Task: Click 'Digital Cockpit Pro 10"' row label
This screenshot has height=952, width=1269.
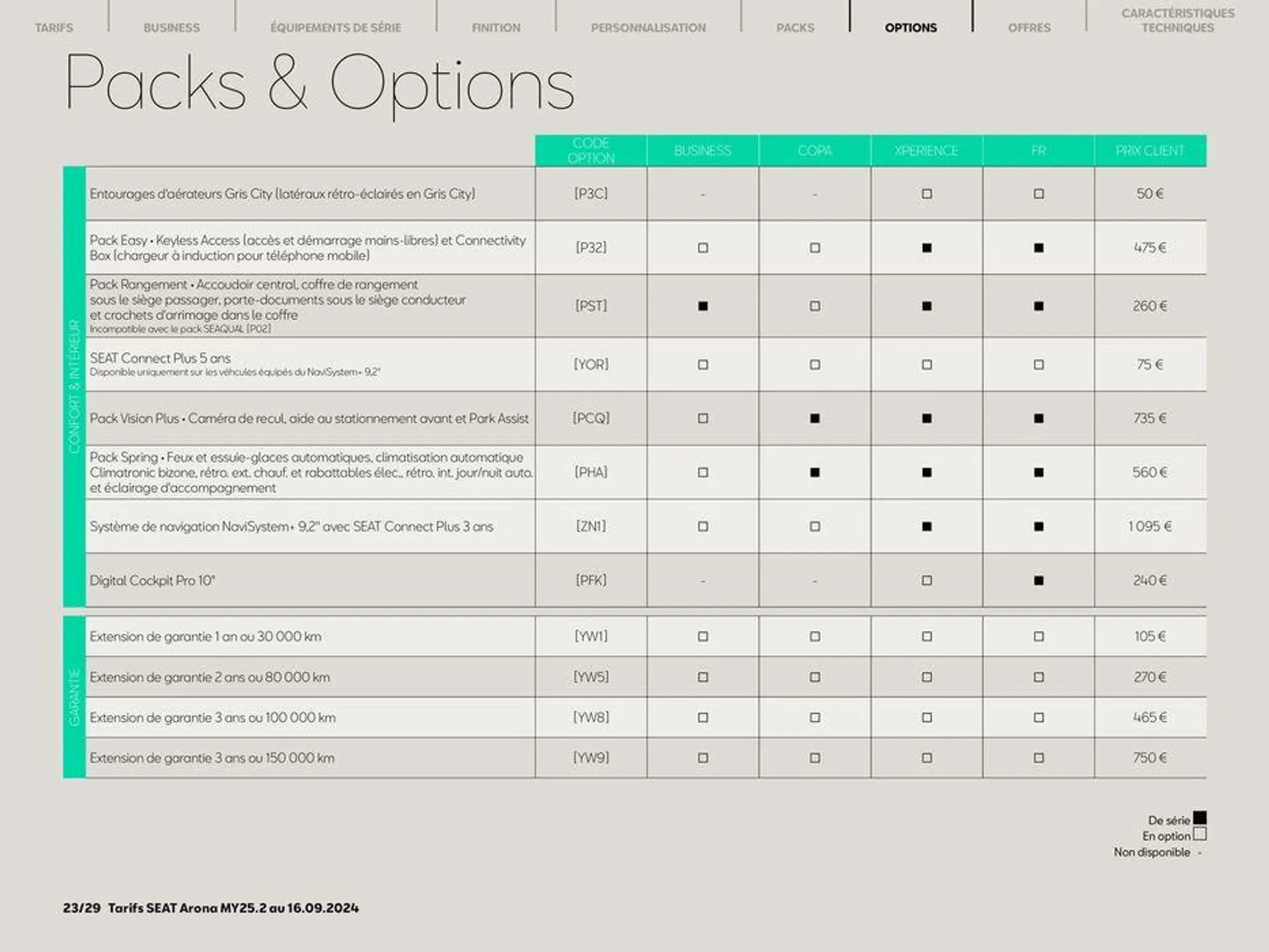Action: 153,581
